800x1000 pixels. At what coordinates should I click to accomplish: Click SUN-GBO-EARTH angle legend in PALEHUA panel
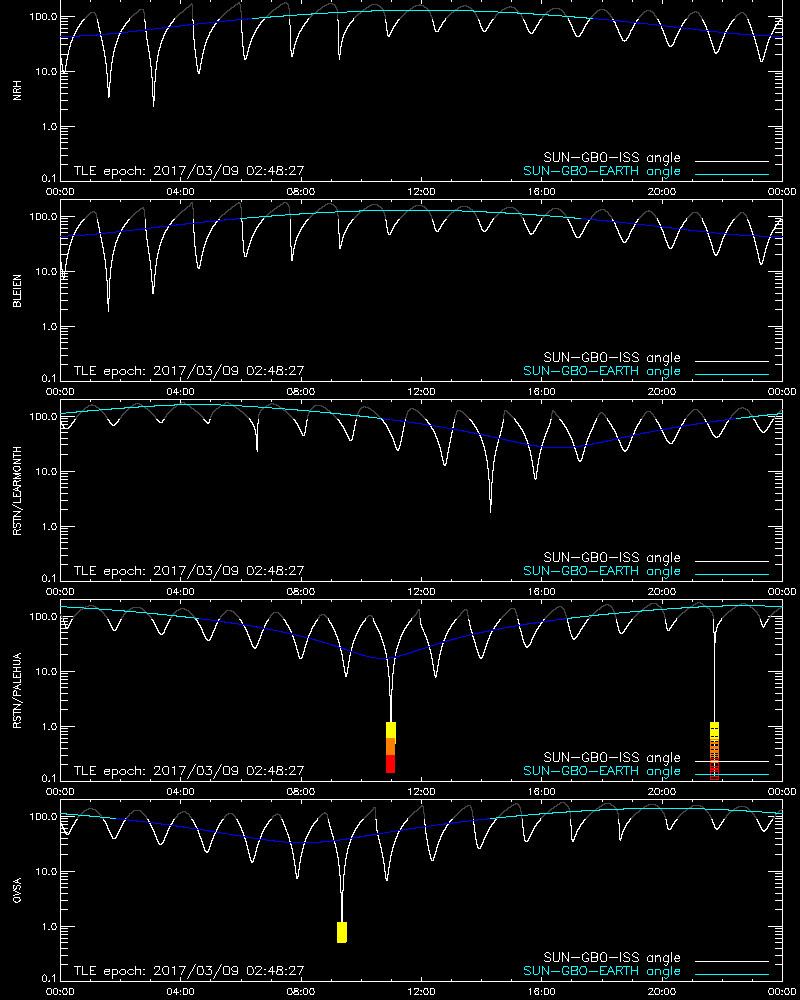[602, 771]
